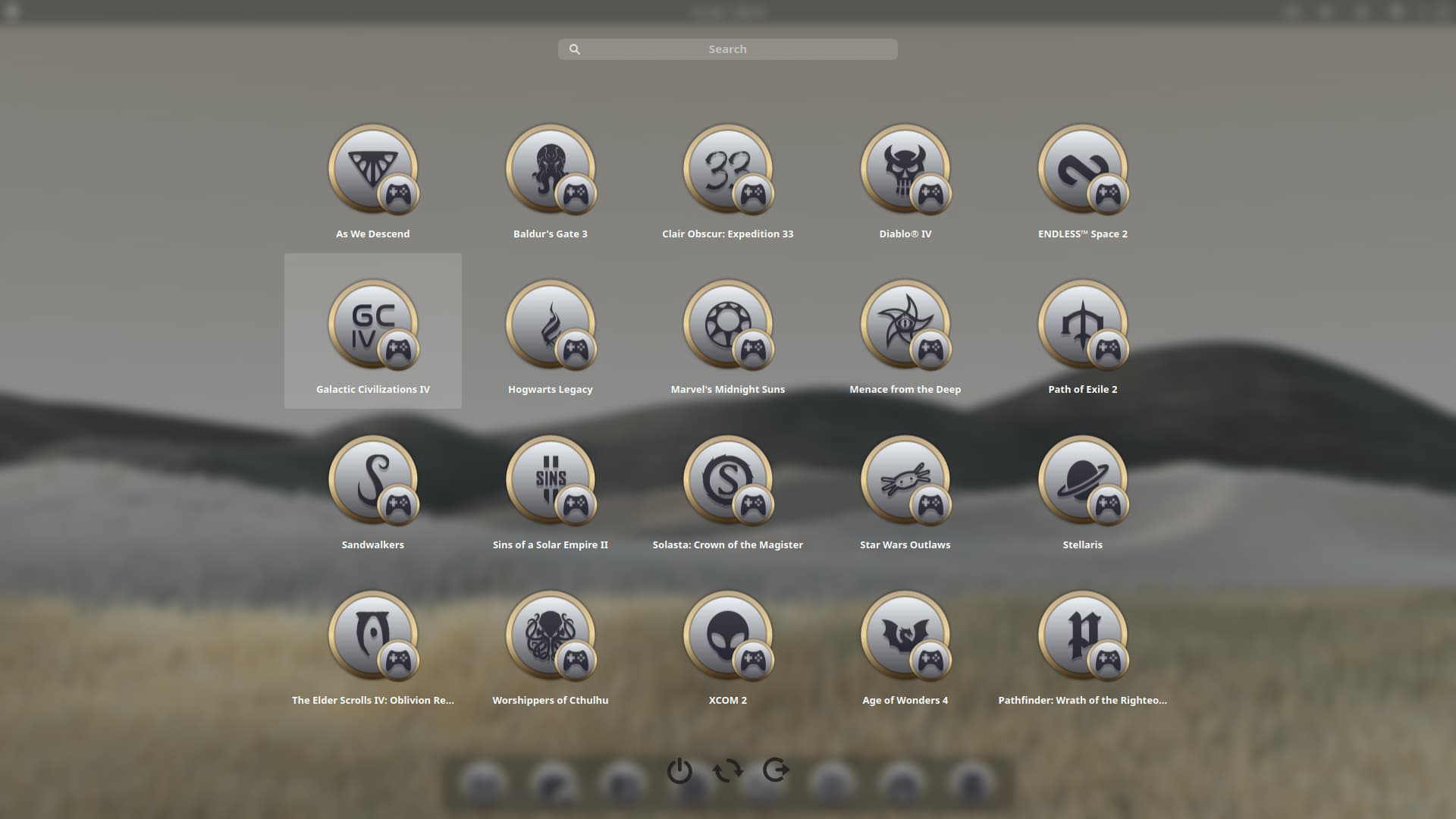The image size is (1456, 819).
Task: Select Galactic Civilizations IV icon
Action: coord(372,325)
